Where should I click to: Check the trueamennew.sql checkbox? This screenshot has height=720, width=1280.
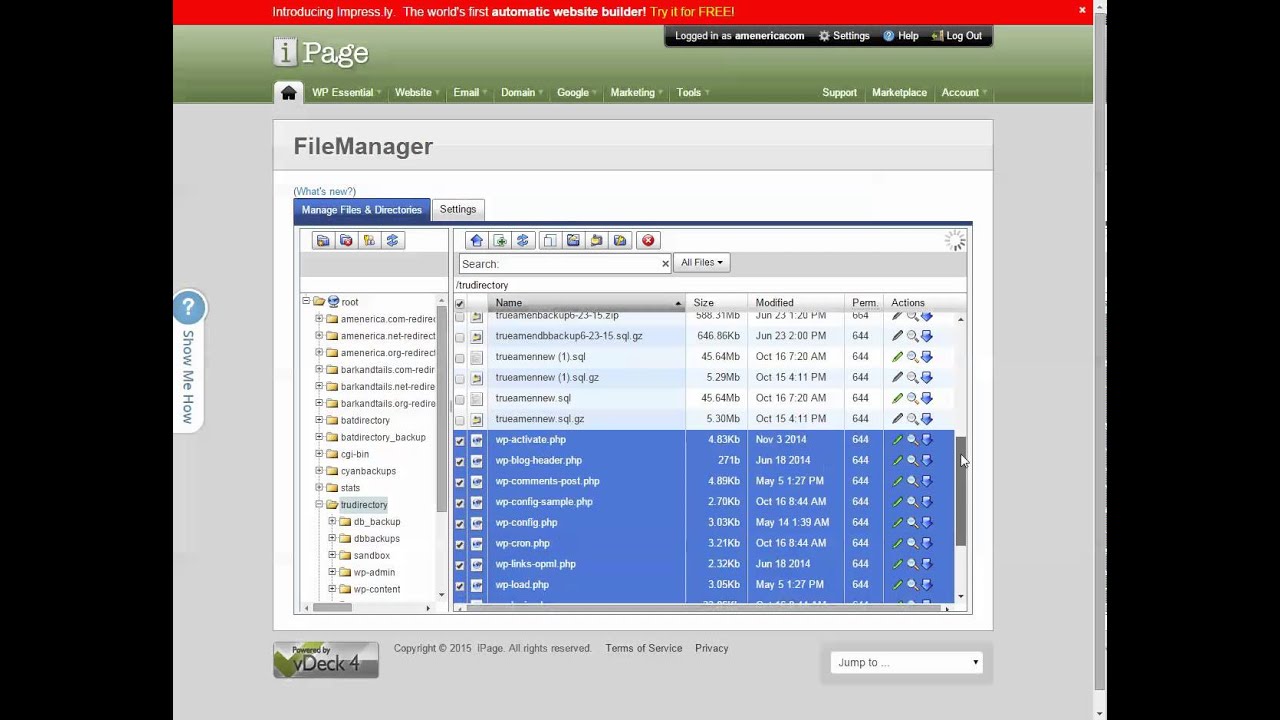(460, 399)
